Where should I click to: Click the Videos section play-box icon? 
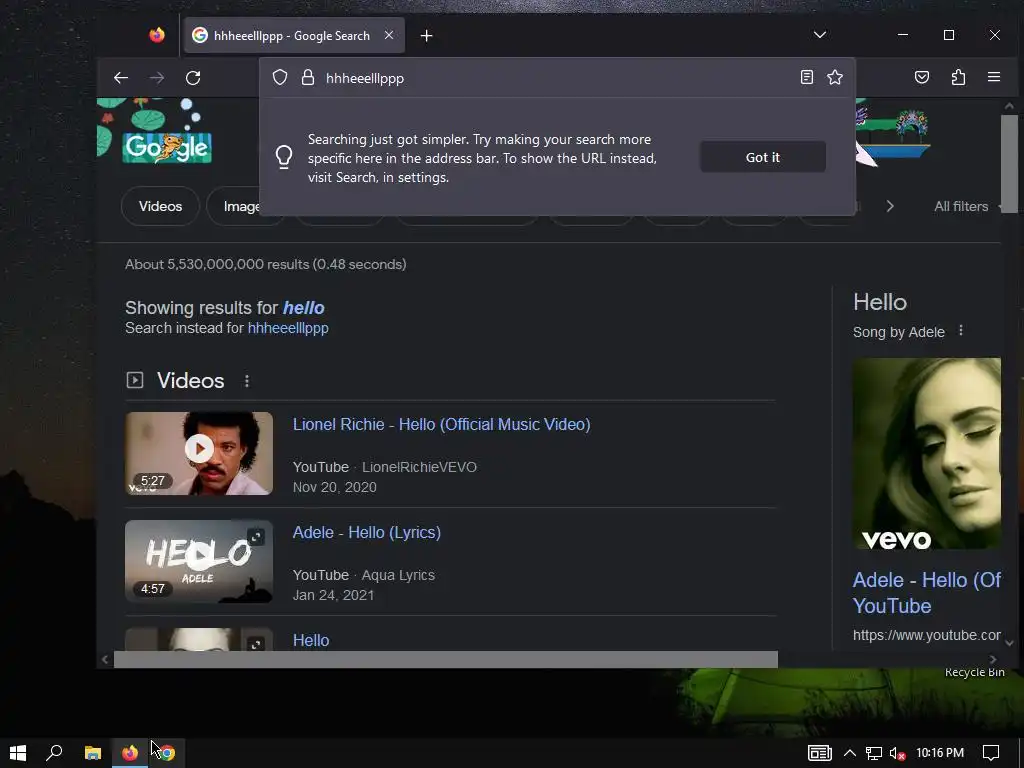coord(135,380)
